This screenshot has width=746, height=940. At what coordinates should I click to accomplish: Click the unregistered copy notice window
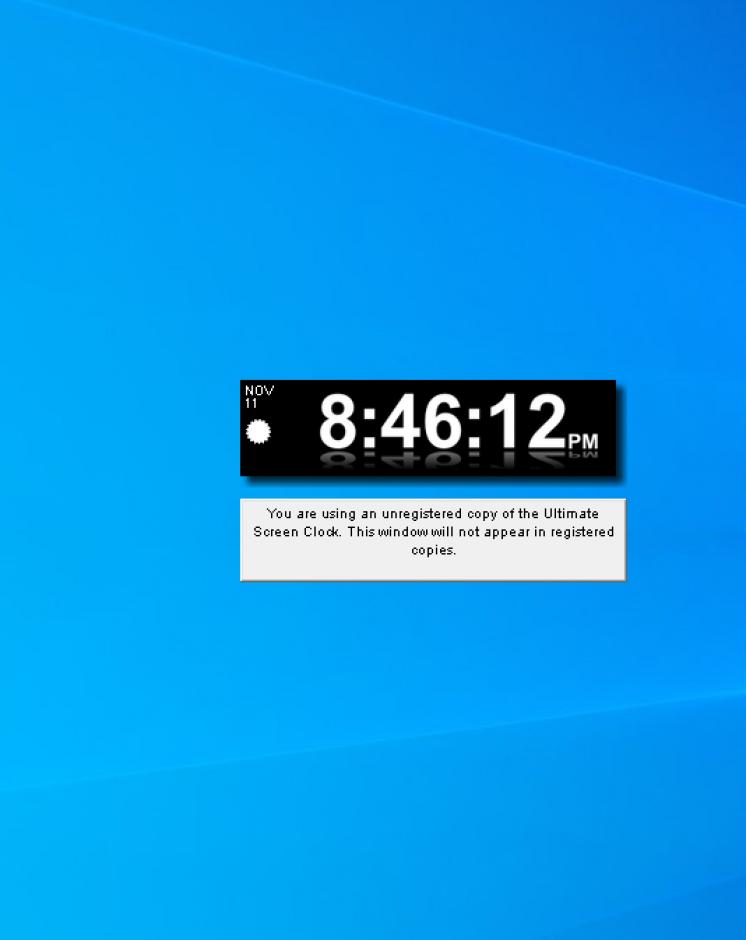pos(433,540)
